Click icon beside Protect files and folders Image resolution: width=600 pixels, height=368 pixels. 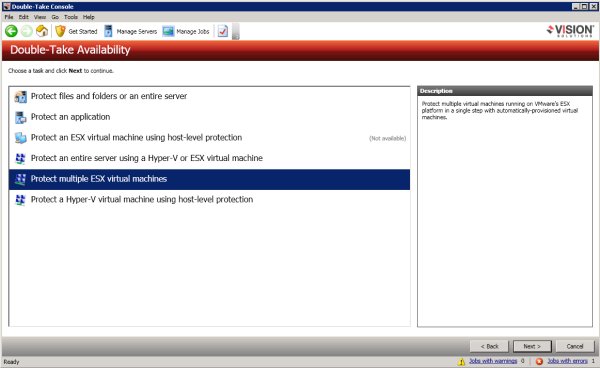(20, 96)
